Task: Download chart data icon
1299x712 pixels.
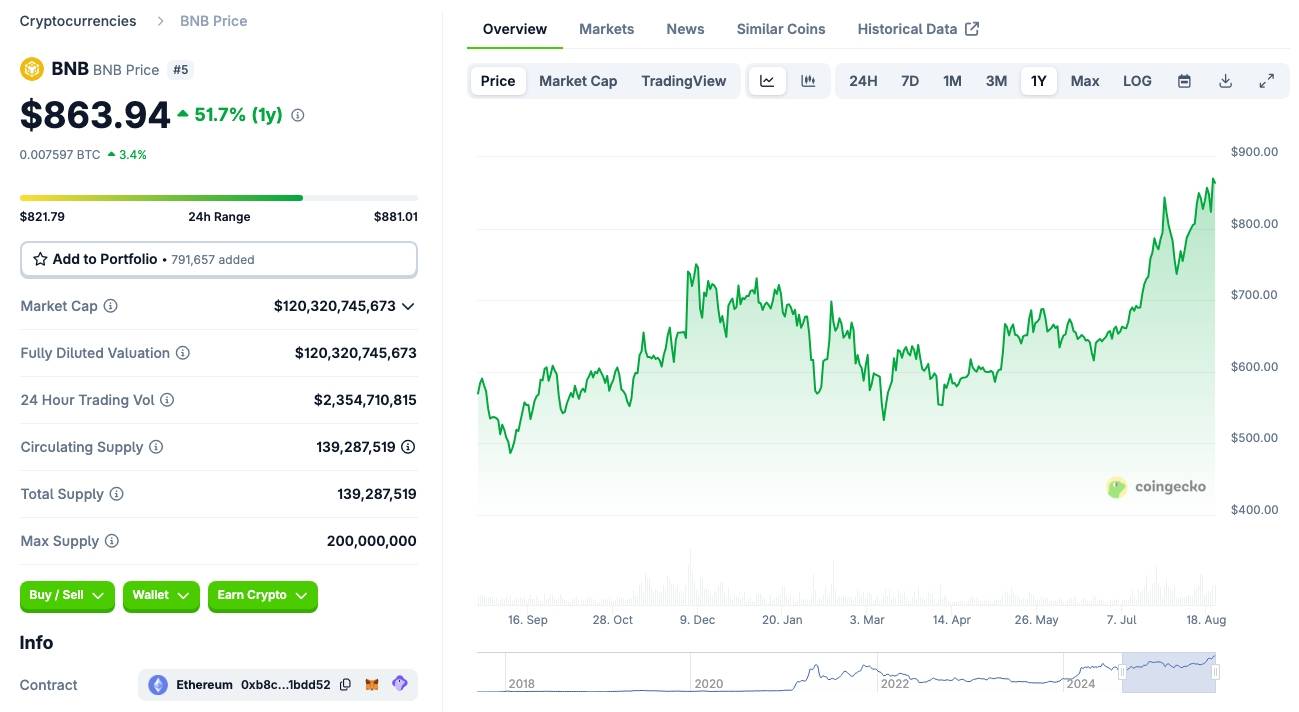Action: pyautogui.click(x=1225, y=81)
